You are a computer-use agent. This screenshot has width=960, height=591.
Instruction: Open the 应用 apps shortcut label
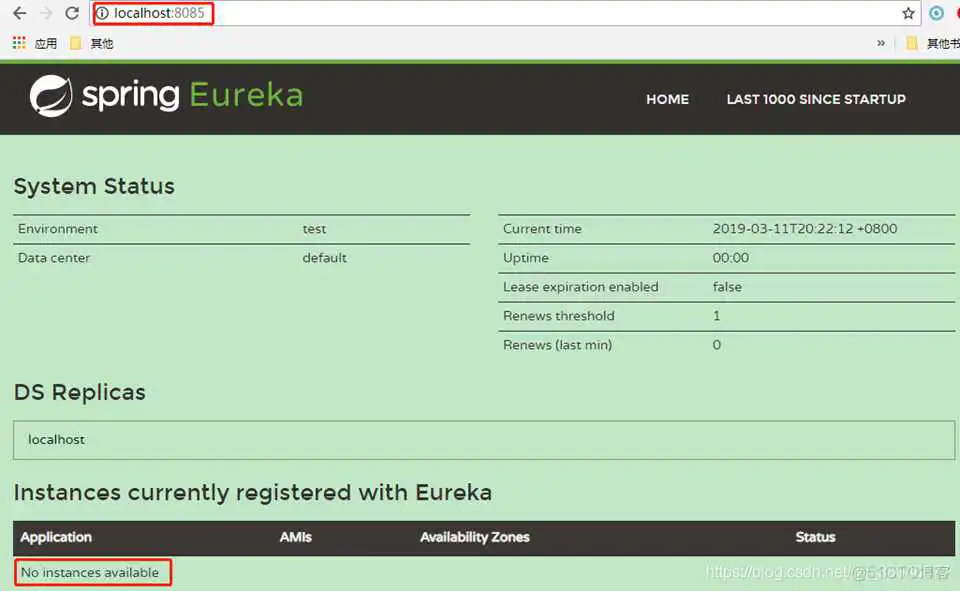(46, 43)
